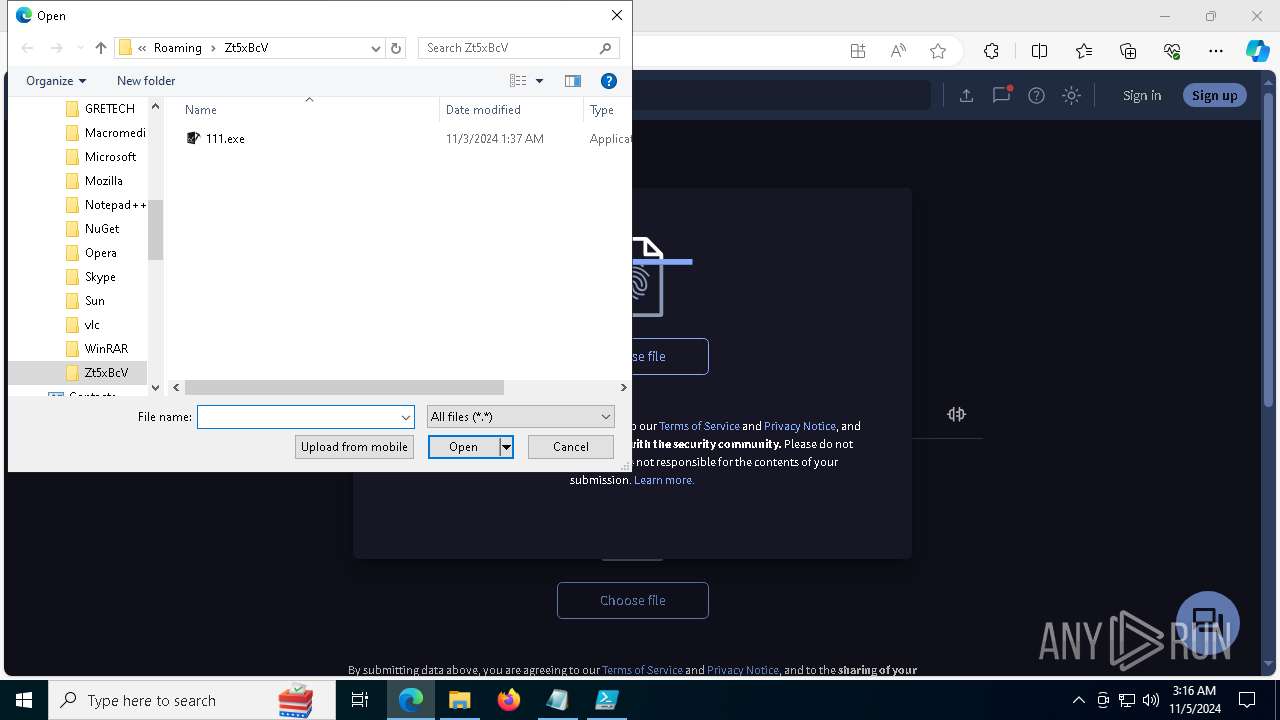Screen dimensions: 1280x720
Task: Select the Skype folder
Action: 100,277
